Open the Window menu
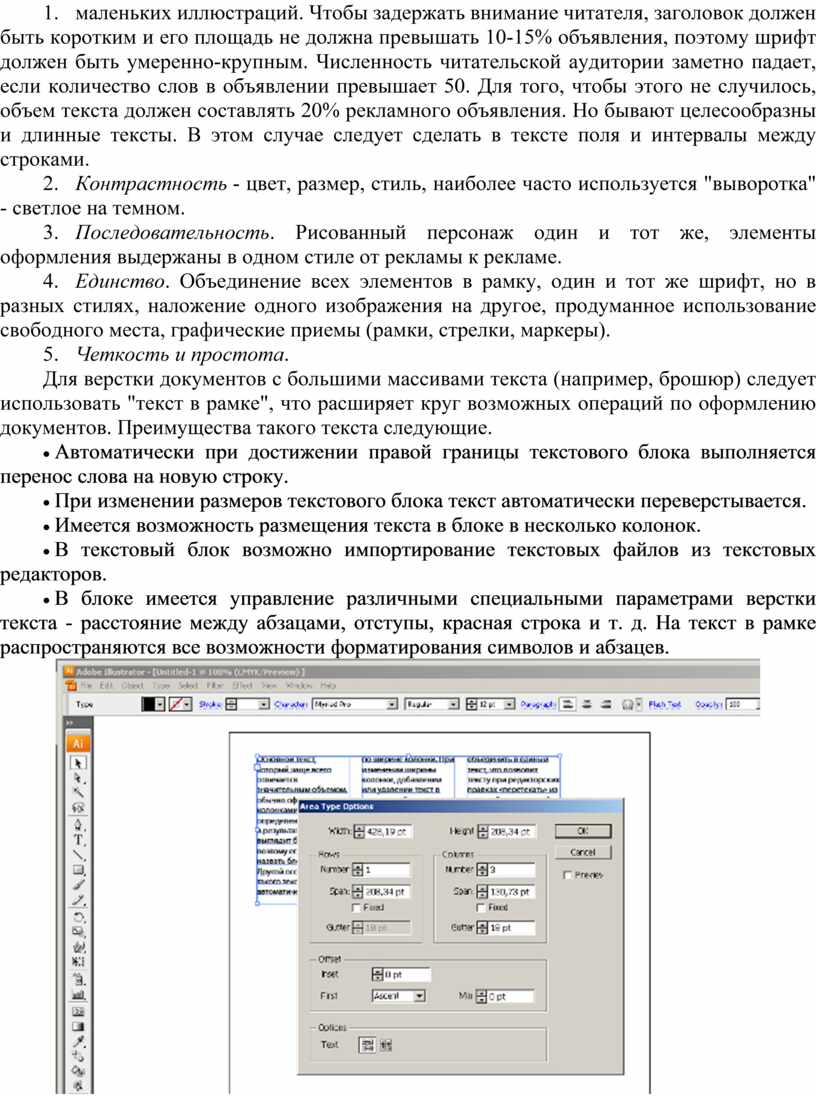Image resolution: width=816 pixels, height=1096 pixels. (299, 686)
